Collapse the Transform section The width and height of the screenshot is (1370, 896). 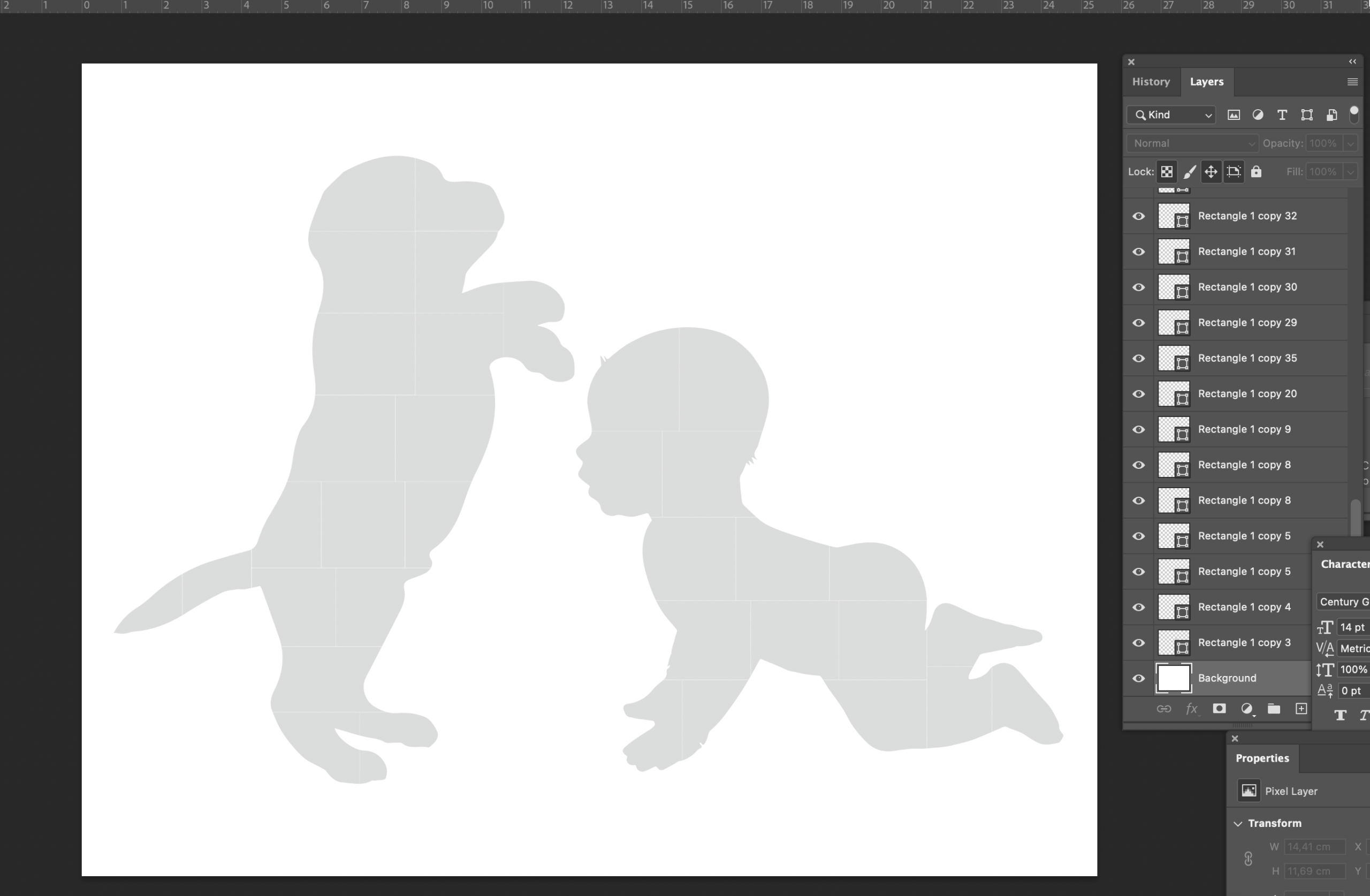coord(1238,823)
